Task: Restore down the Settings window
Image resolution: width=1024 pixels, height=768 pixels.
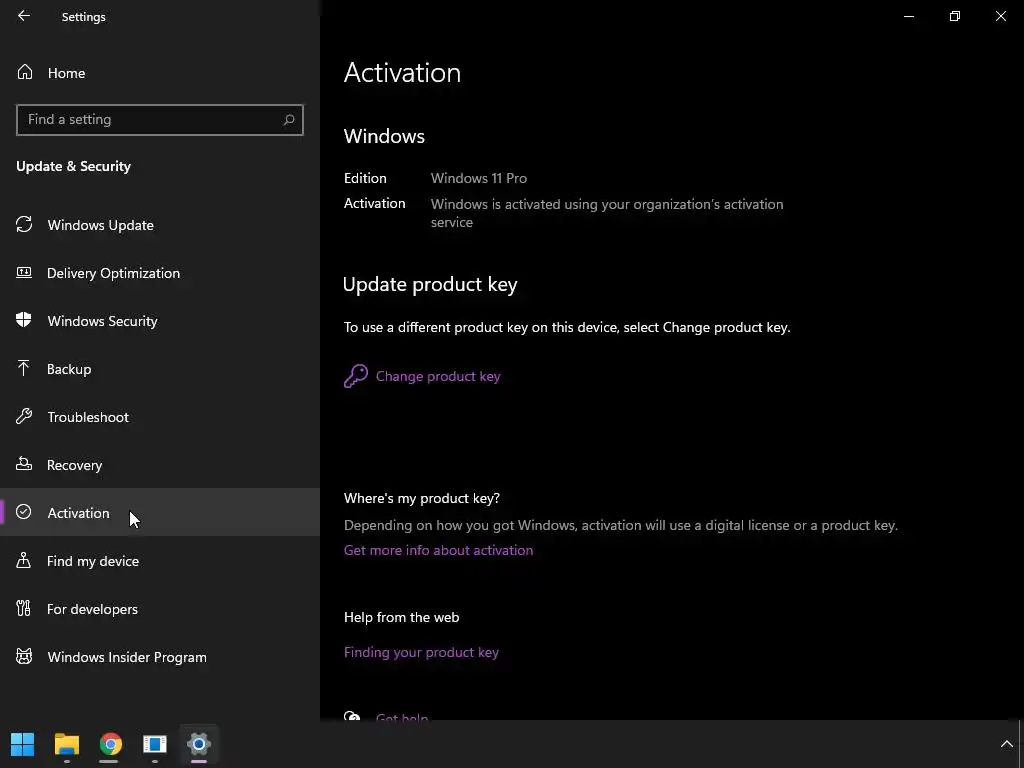Action: [x=955, y=16]
